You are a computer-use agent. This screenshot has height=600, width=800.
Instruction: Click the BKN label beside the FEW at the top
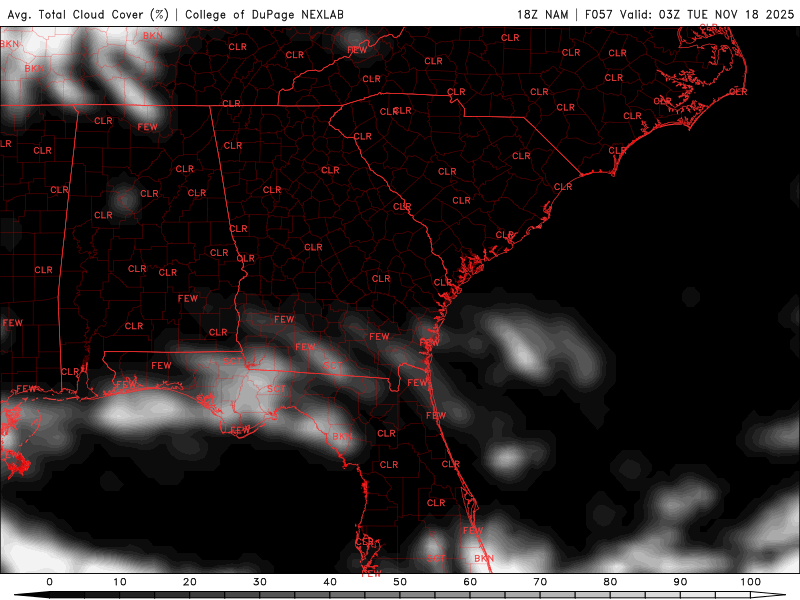coord(153,36)
